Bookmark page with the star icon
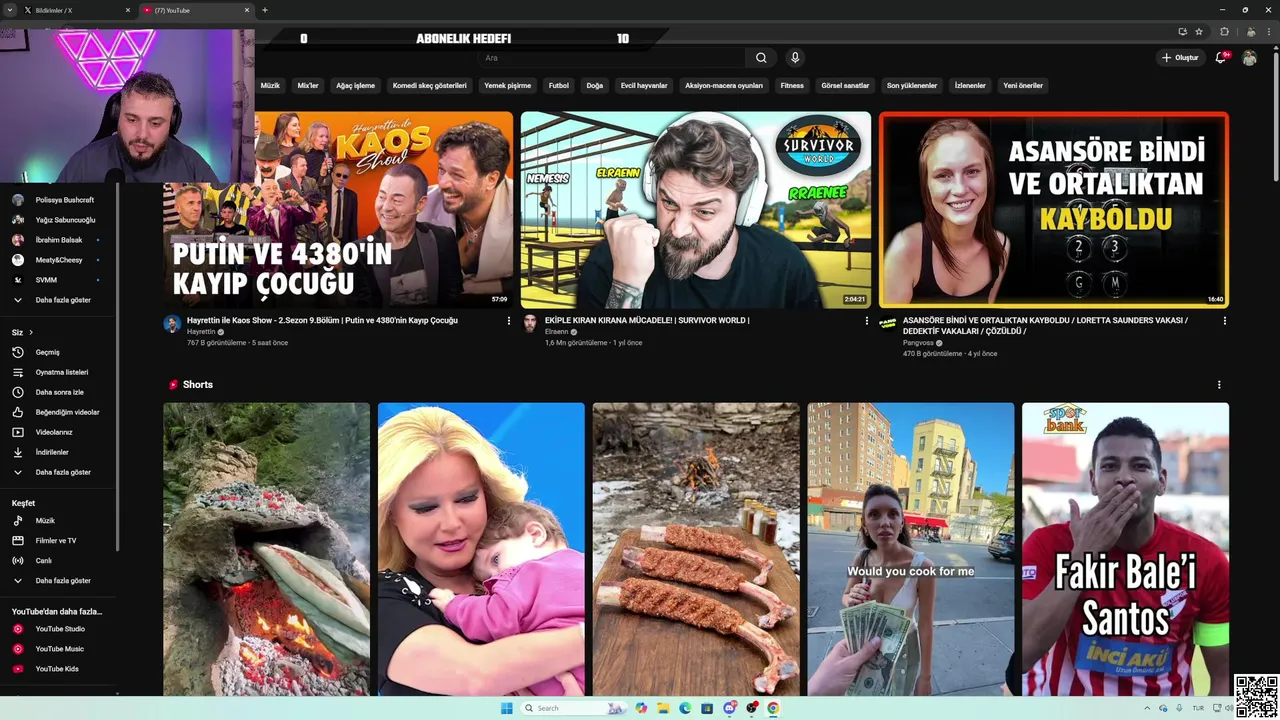 coord(1199,32)
